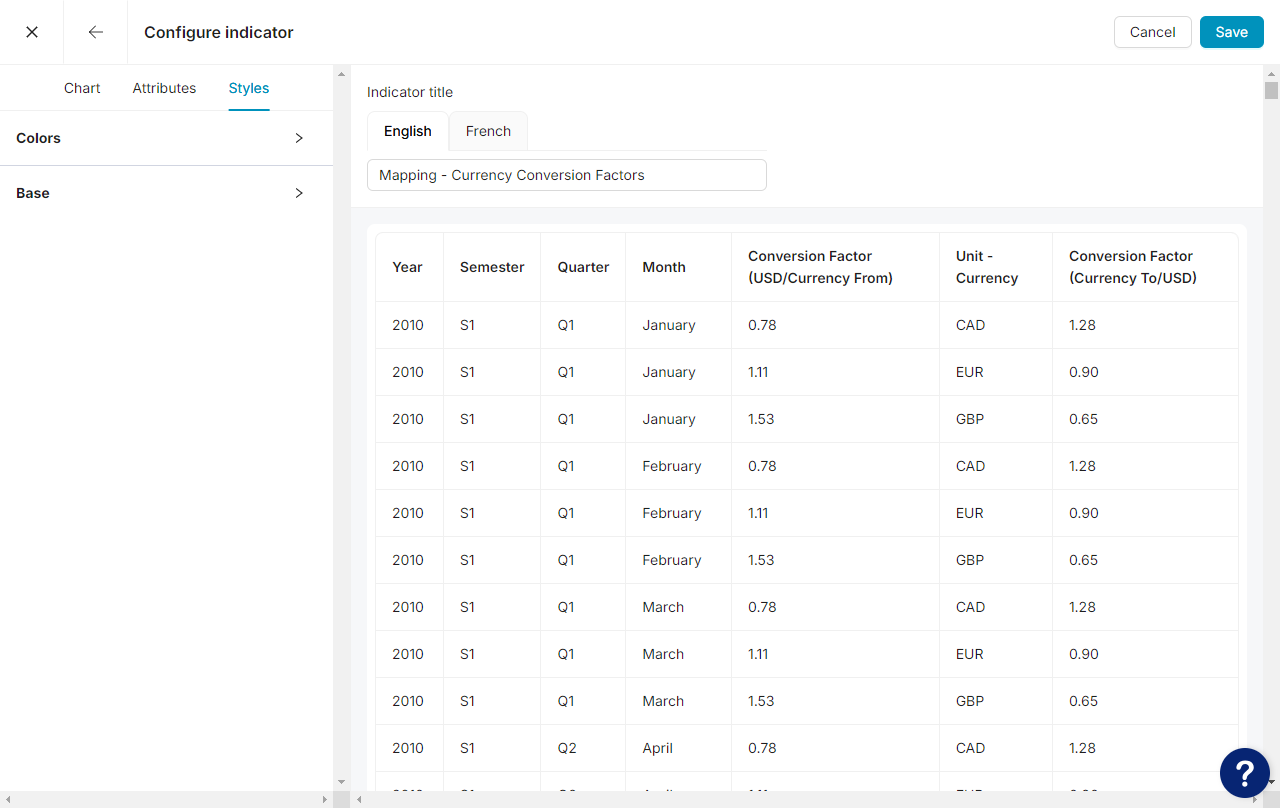Expand the Base section

pyautogui.click(x=166, y=193)
